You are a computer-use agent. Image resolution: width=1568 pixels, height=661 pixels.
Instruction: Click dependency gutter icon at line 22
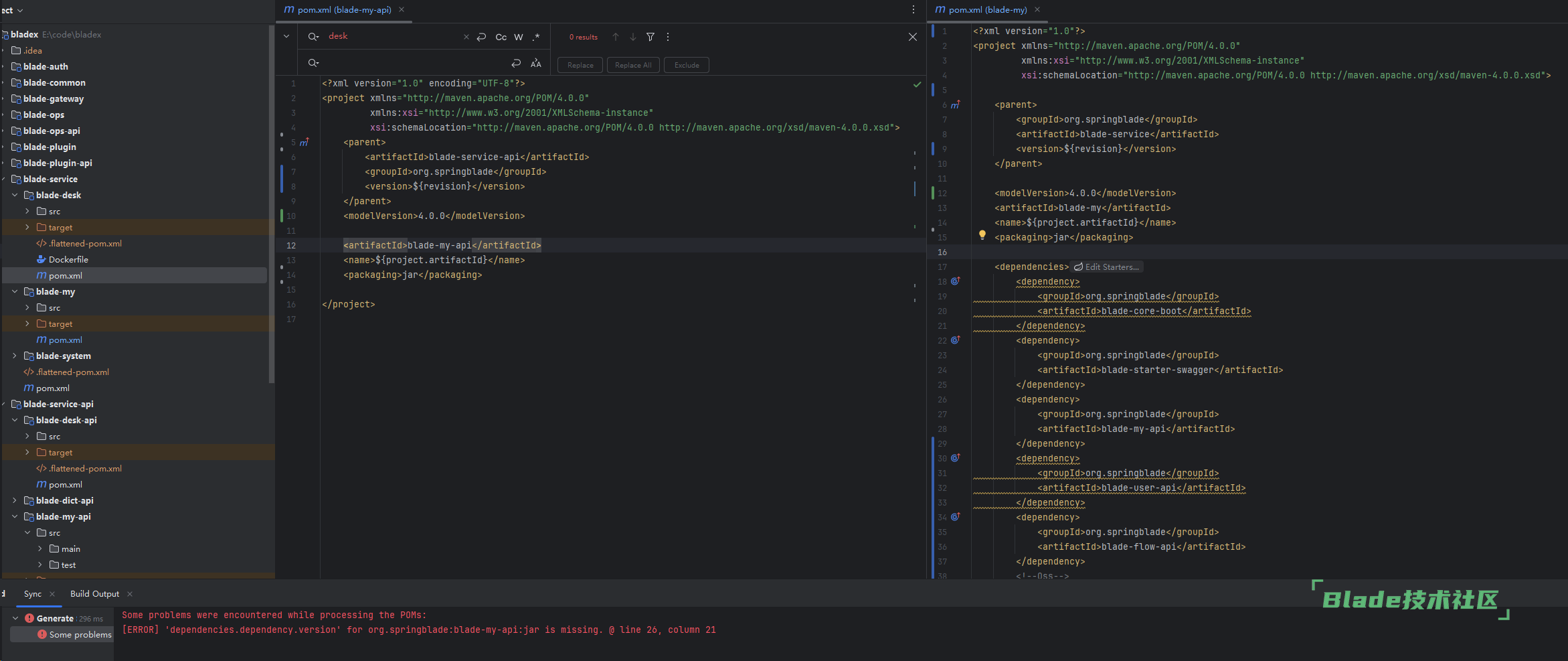(956, 340)
